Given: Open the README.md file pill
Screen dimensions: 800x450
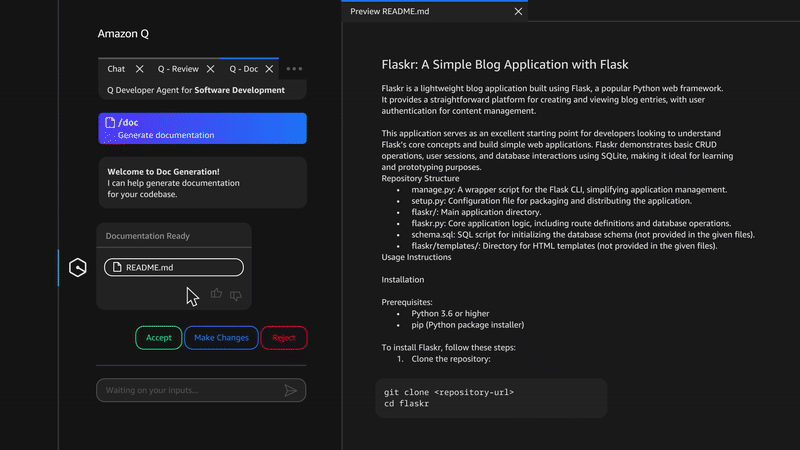Looking at the screenshot, I should coord(174,267).
